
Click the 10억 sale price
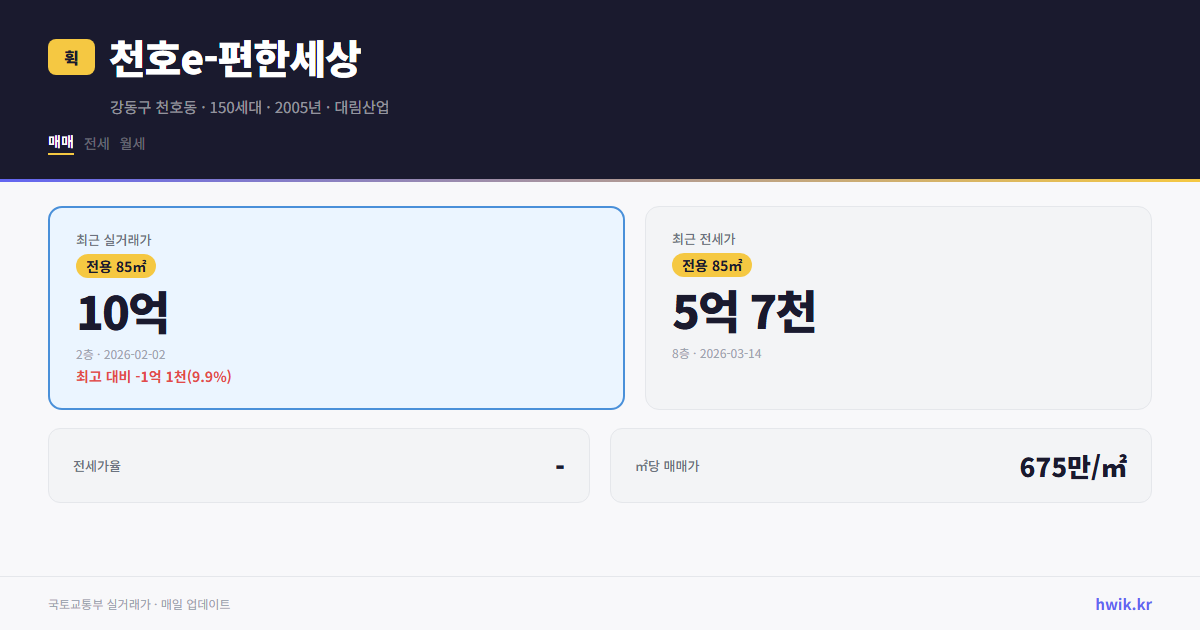pyautogui.click(x=122, y=313)
